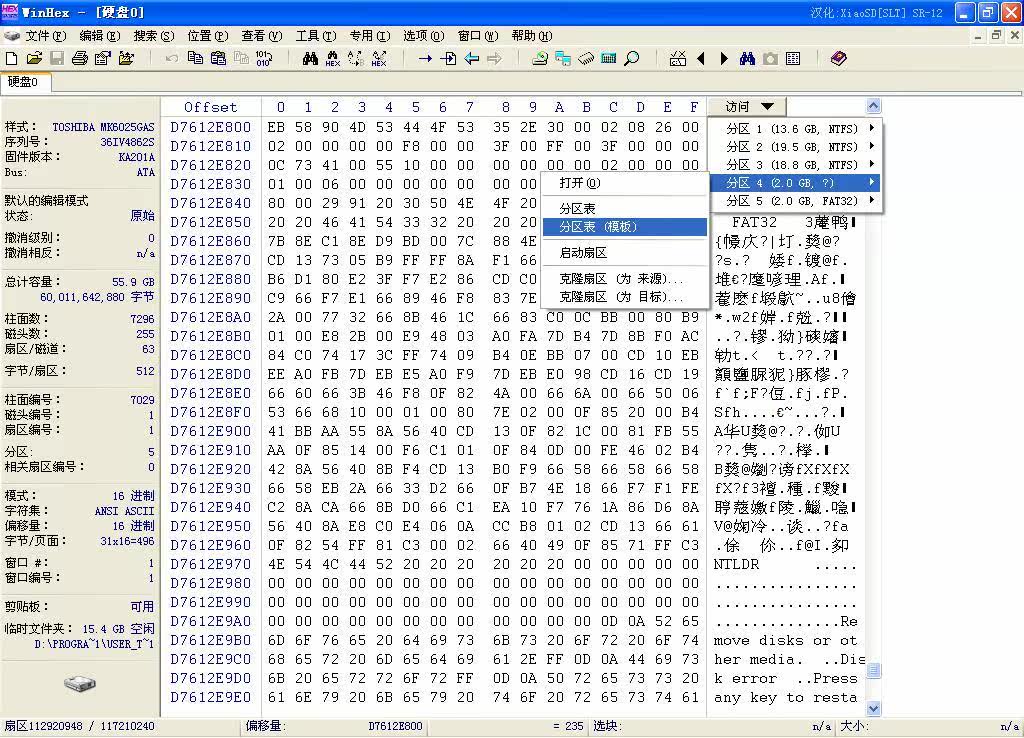
Task: Click the calculator icon in toolbar
Action: (x=609, y=59)
